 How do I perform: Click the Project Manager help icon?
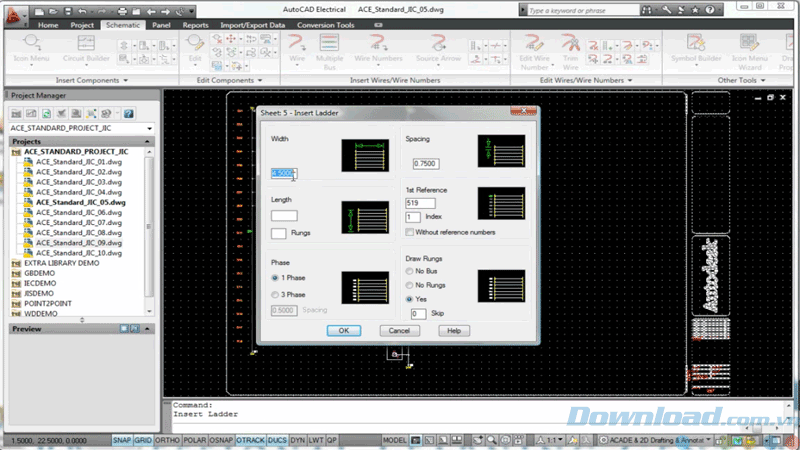[129, 113]
